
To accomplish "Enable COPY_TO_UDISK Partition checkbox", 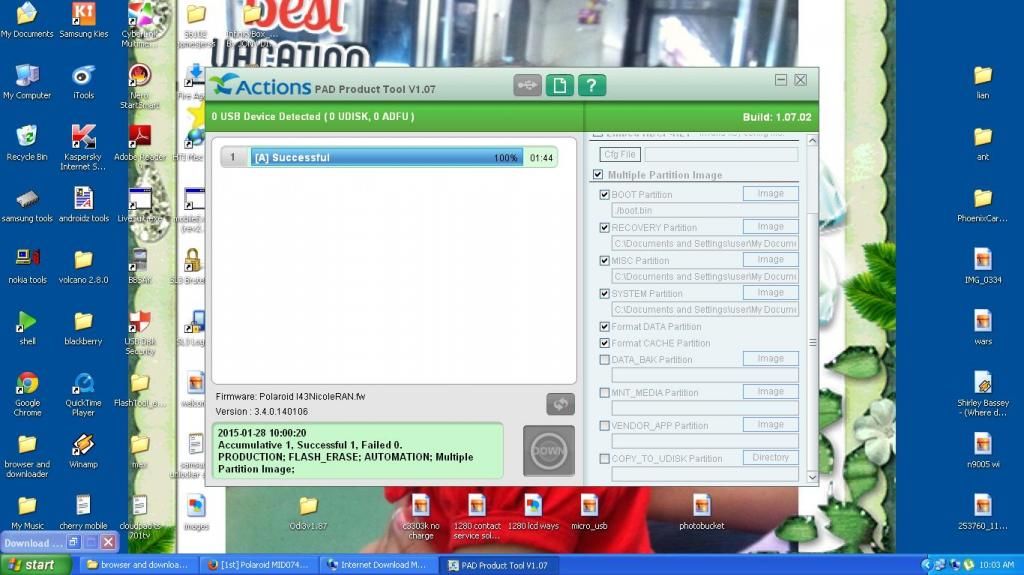I will (x=605, y=459).
